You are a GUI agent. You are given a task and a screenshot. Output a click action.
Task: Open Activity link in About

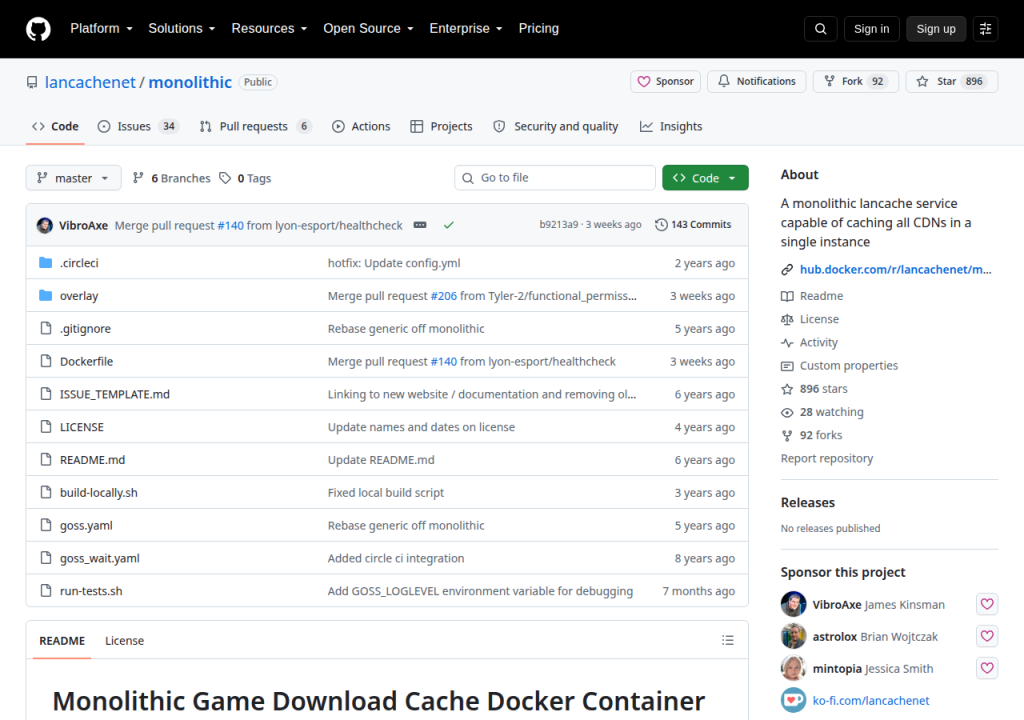pos(818,342)
